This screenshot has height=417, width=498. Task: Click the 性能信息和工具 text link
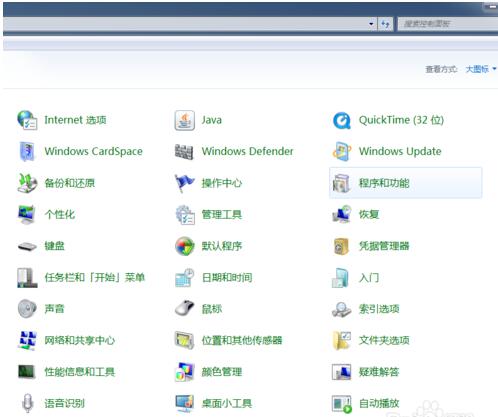(80, 372)
